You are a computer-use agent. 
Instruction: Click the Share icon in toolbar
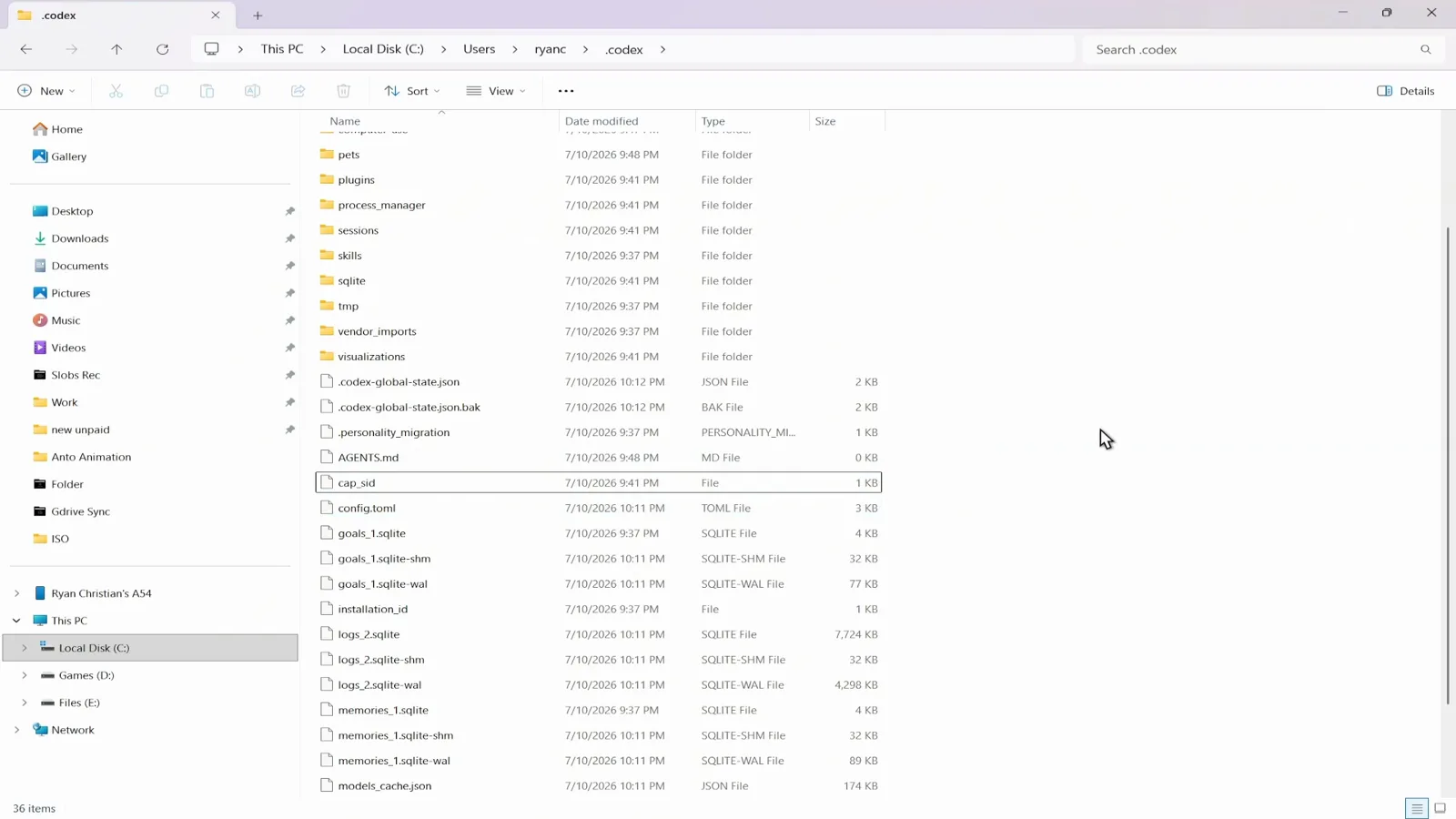tap(298, 91)
